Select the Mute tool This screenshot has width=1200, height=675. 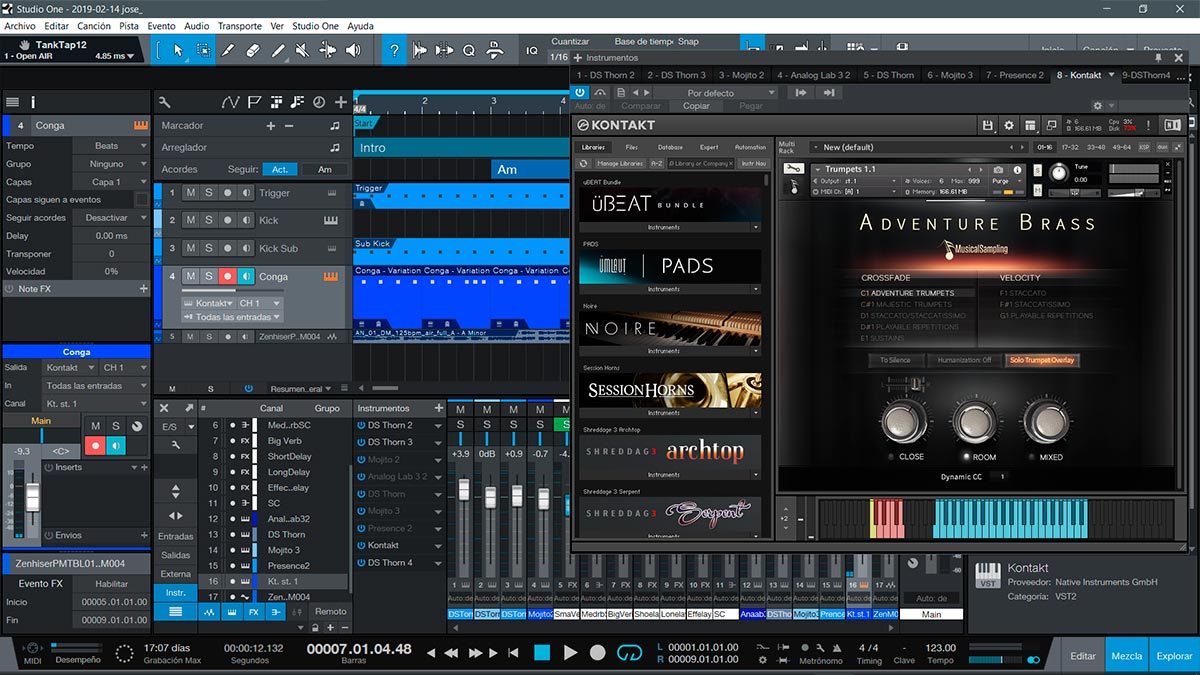[303, 50]
